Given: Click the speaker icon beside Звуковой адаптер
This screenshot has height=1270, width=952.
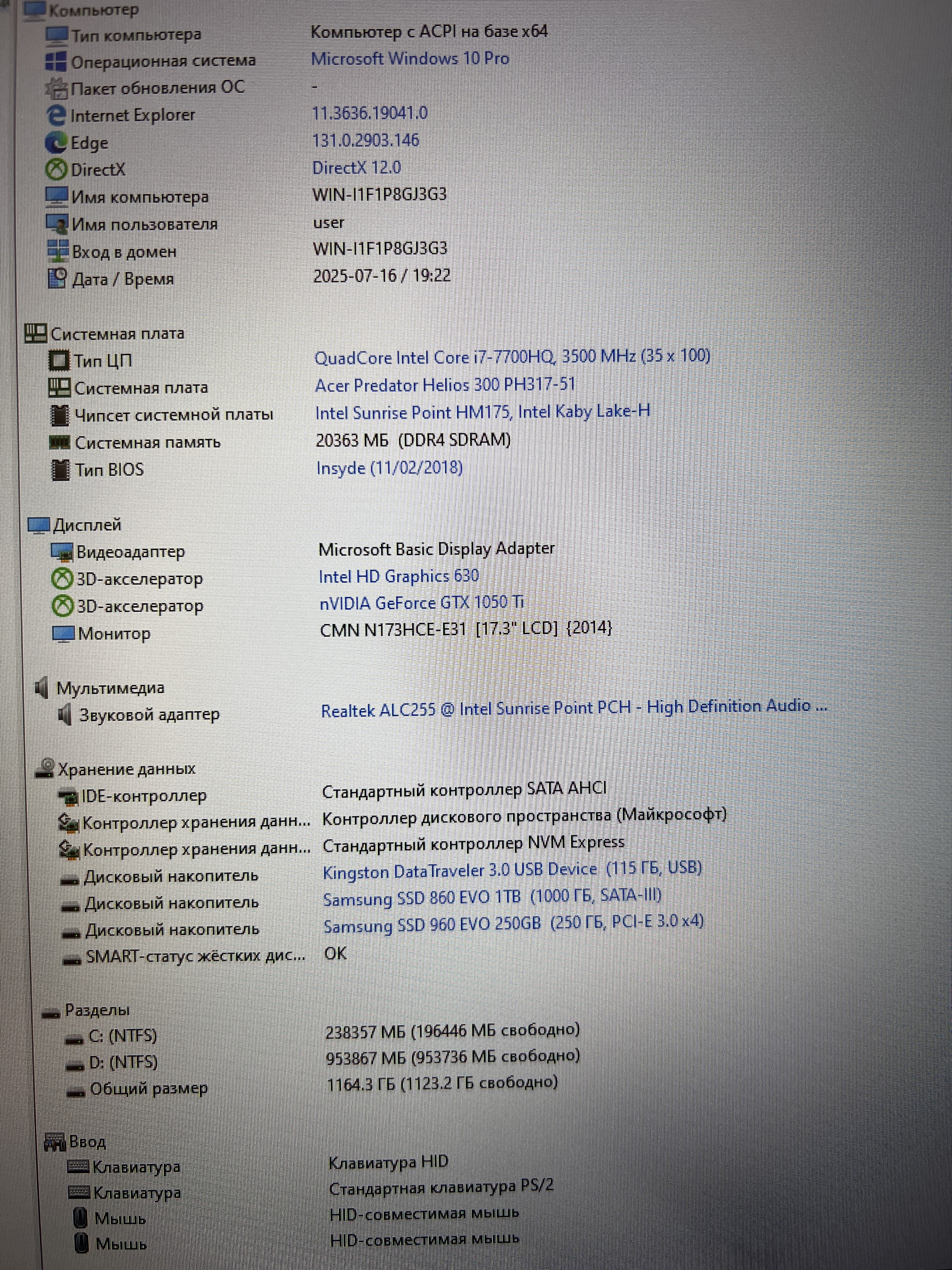Looking at the screenshot, I should pos(65,715).
